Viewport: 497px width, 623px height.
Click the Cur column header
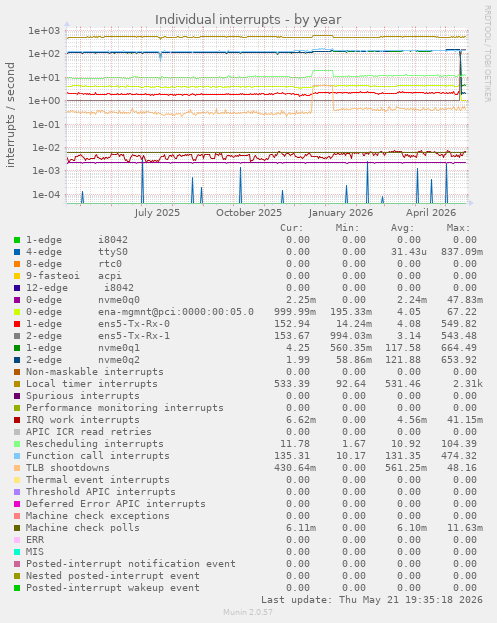point(292,228)
